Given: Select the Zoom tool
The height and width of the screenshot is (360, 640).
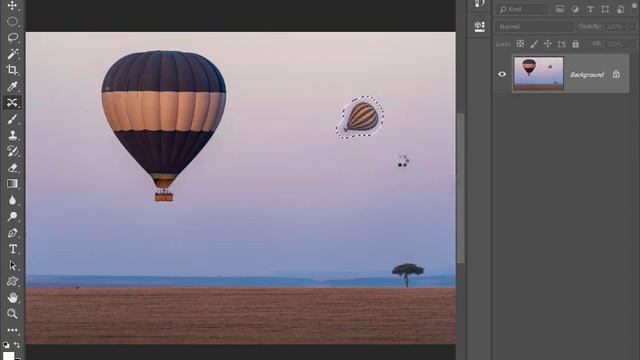Looking at the screenshot, I should point(12,313).
